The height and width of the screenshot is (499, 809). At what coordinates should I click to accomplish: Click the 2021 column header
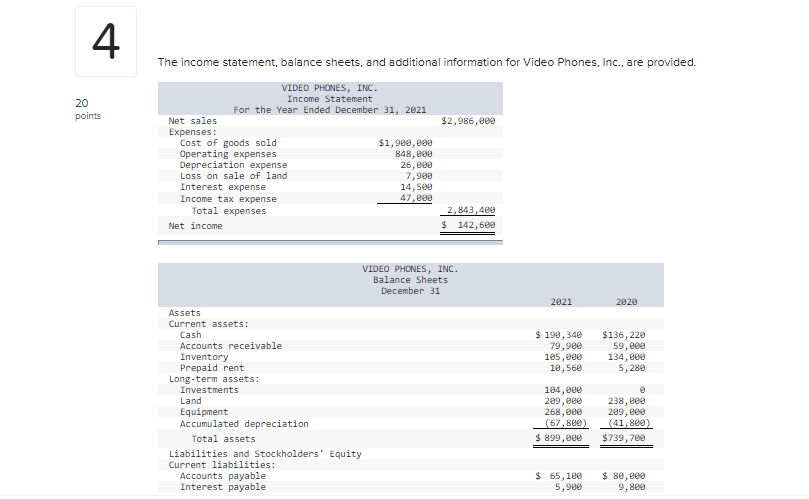561,302
